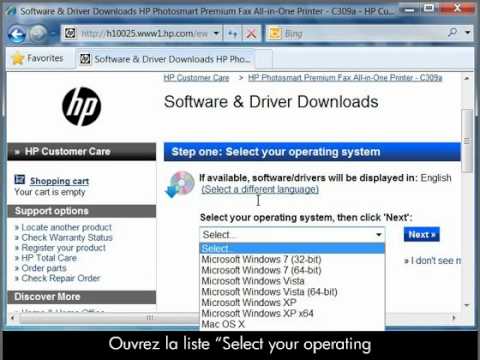
Task: Click the page icon in address bar
Action: [70, 33]
